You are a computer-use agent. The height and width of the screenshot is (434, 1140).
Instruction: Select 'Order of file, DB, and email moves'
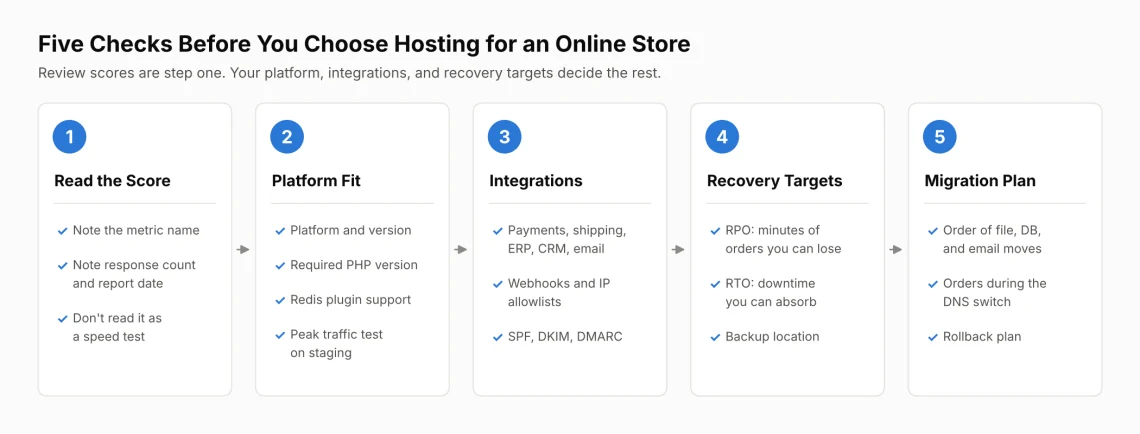[x=992, y=239]
